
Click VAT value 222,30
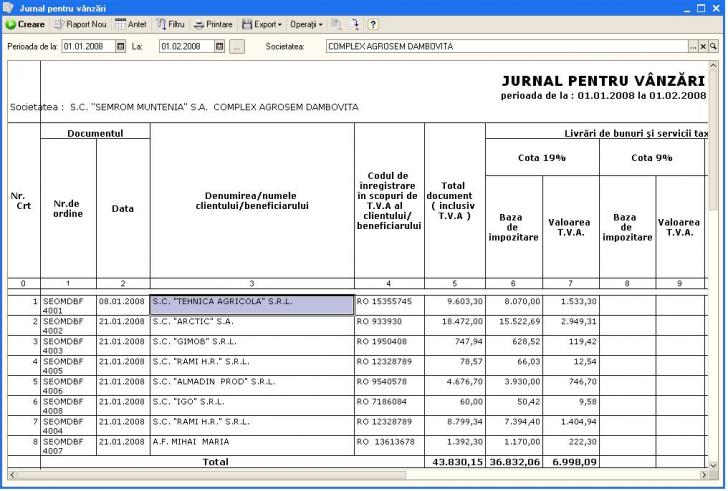[571, 446]
